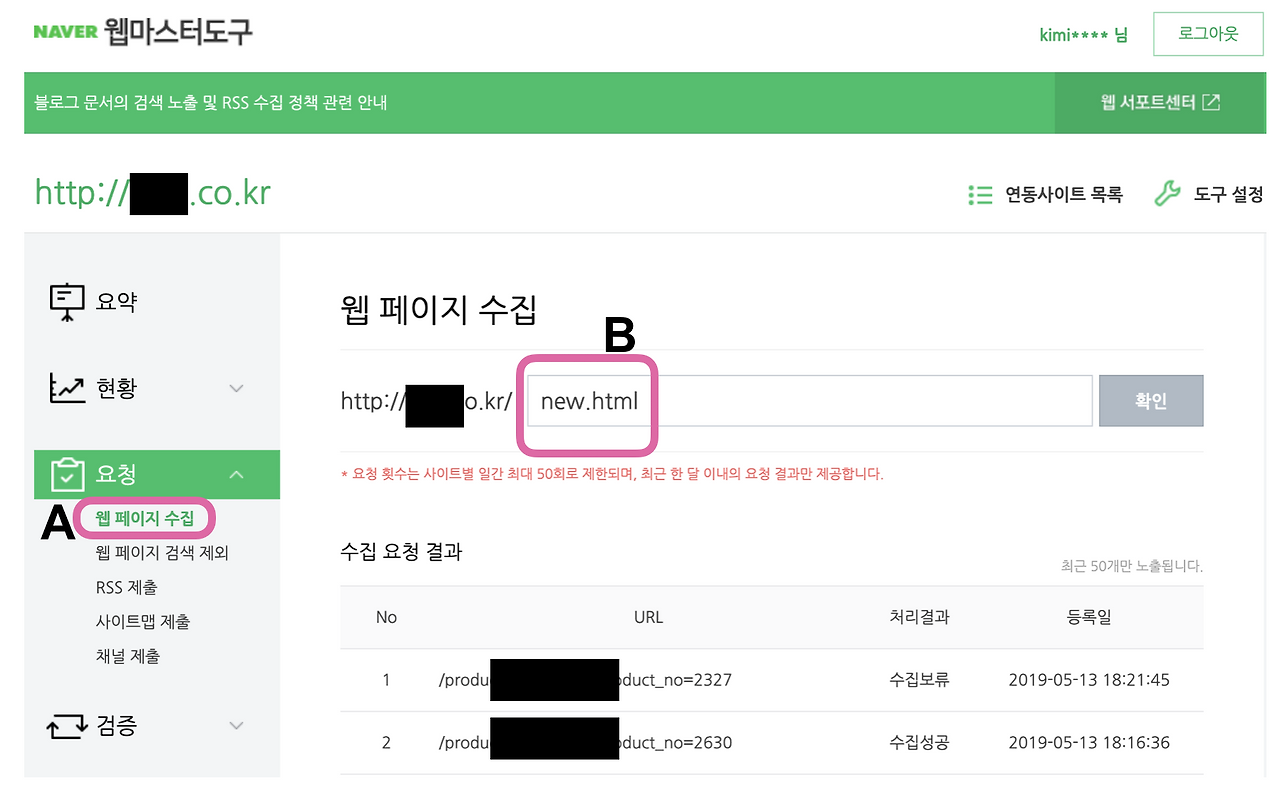Image resolution: width=1280 pixels, height=798 pixels.
Task: Expand the 현황 section chevron
Action: (236, 388)
